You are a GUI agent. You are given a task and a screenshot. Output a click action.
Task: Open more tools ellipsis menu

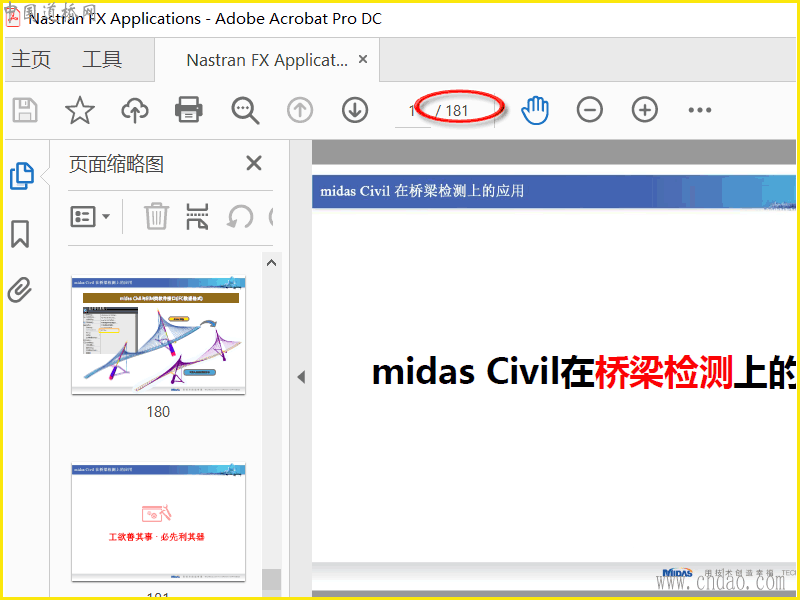click(x=699, y=110)
